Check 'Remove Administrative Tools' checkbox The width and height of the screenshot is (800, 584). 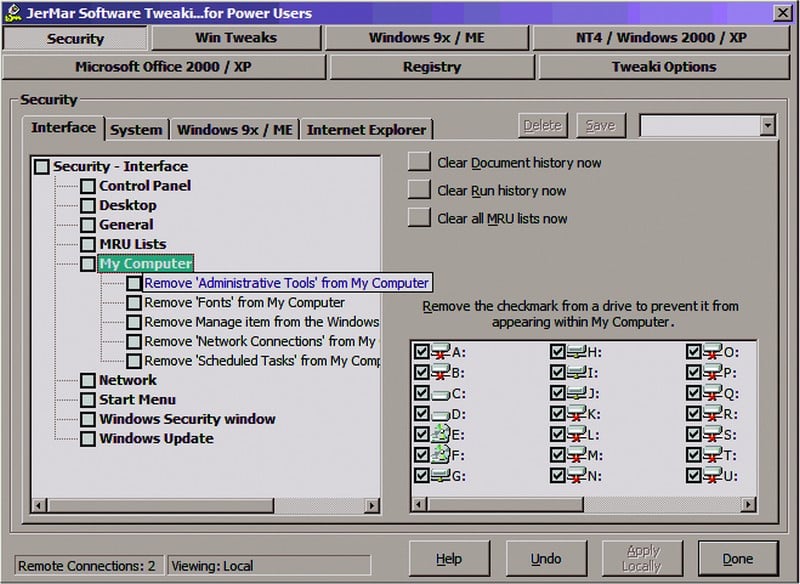(134, 283)
